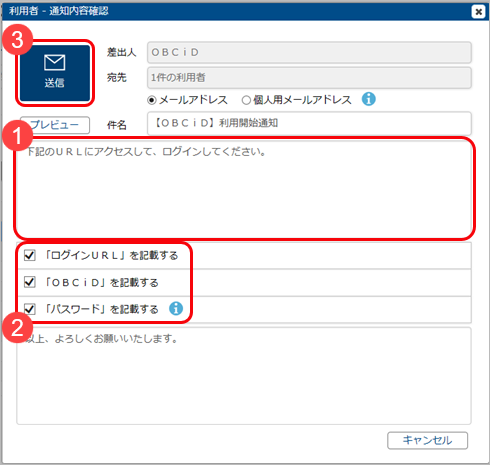This screenshot has height=465, width=490.
Task: Click the 宛先 field showing 1件の利用者
Action: 309,78
